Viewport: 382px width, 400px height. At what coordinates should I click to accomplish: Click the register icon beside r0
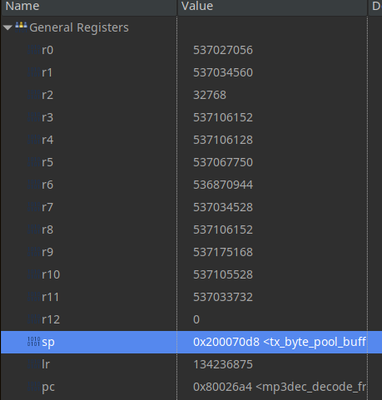(33, 50)
